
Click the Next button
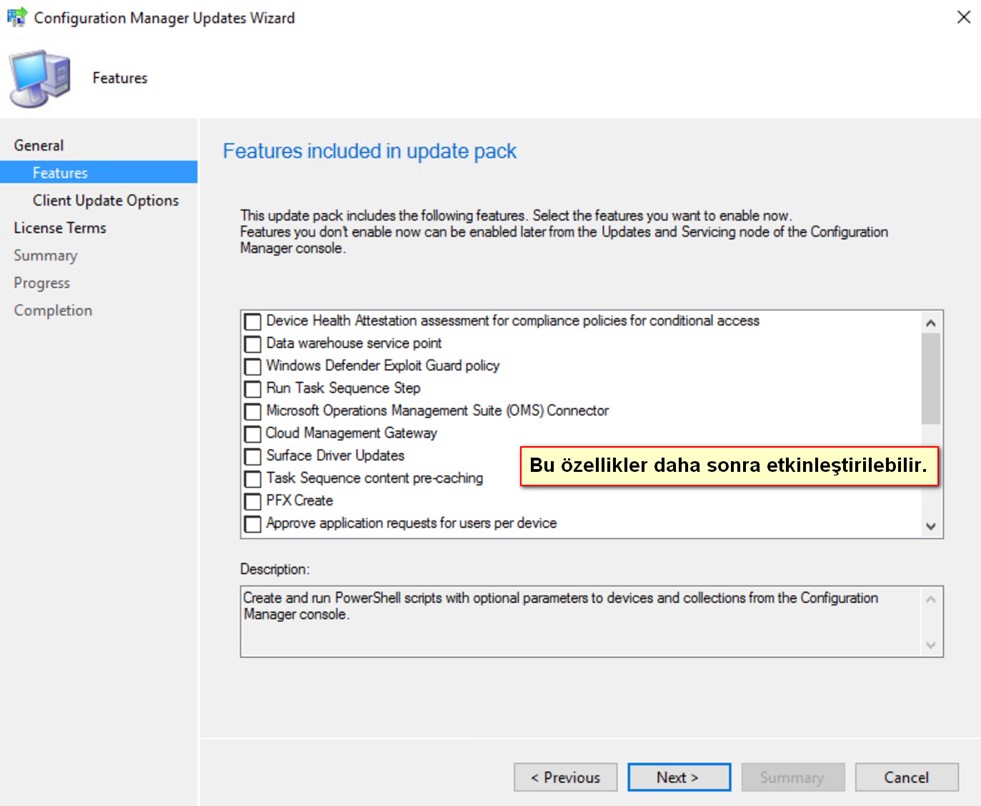679,777
